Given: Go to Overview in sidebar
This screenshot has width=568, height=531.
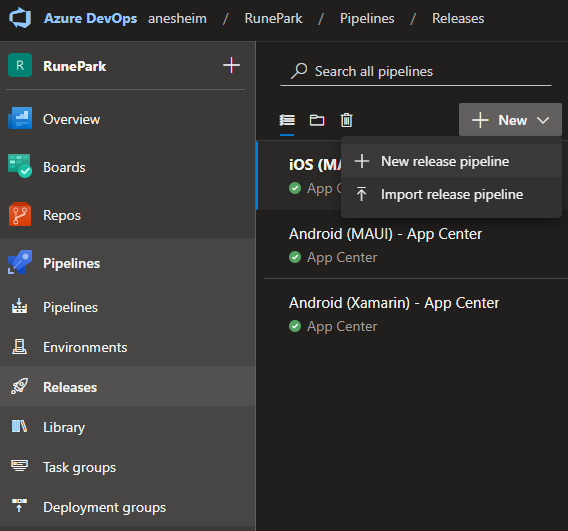Looking at the screenshot, I should click(71, 119).
